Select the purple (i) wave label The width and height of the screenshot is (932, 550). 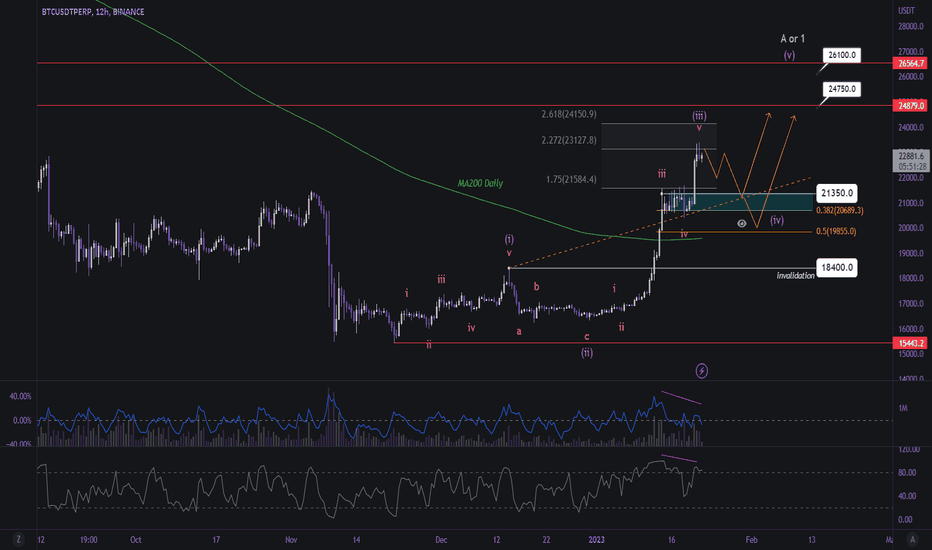509,239
